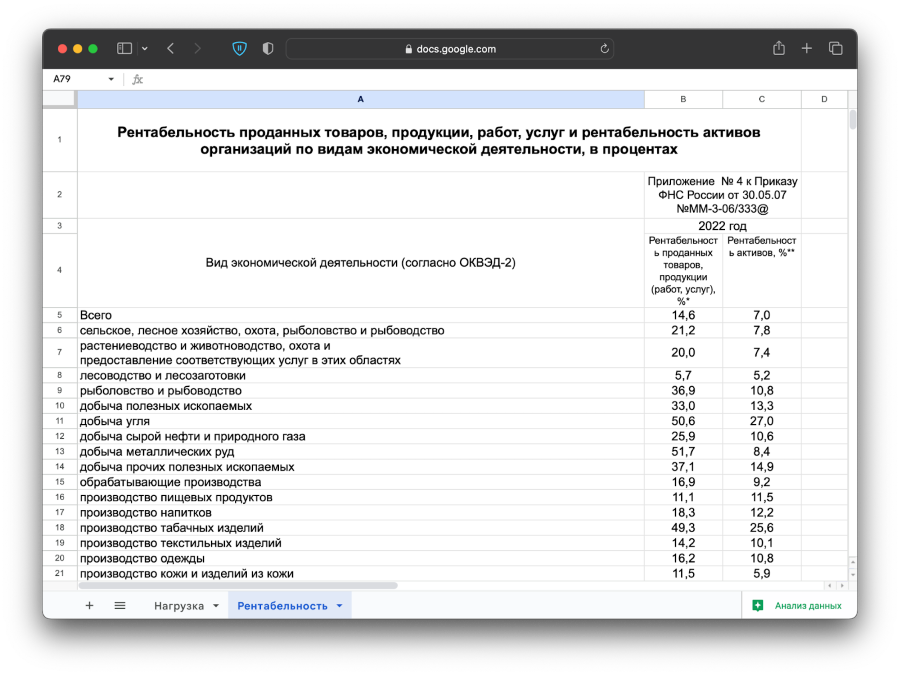Select the column B header
Screen dimensions: 900x675
point(683,99)
